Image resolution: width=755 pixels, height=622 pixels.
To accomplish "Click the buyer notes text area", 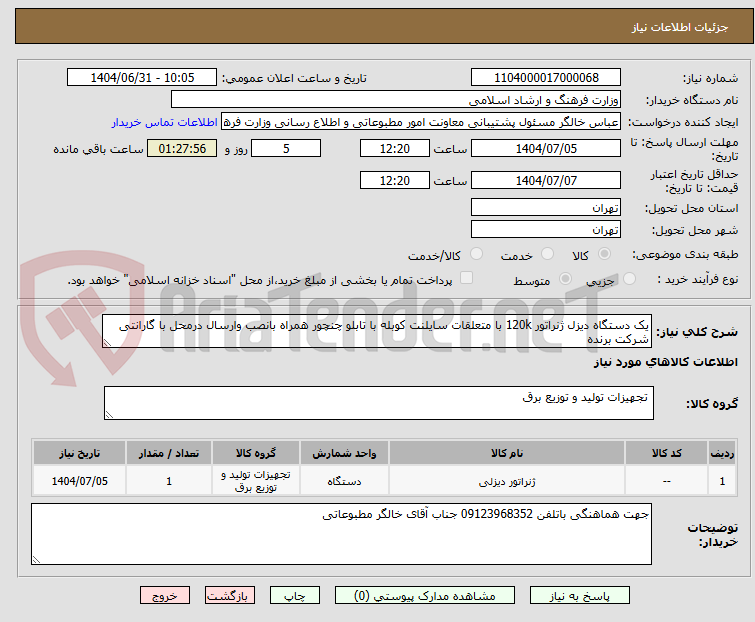I will point(341,534).
